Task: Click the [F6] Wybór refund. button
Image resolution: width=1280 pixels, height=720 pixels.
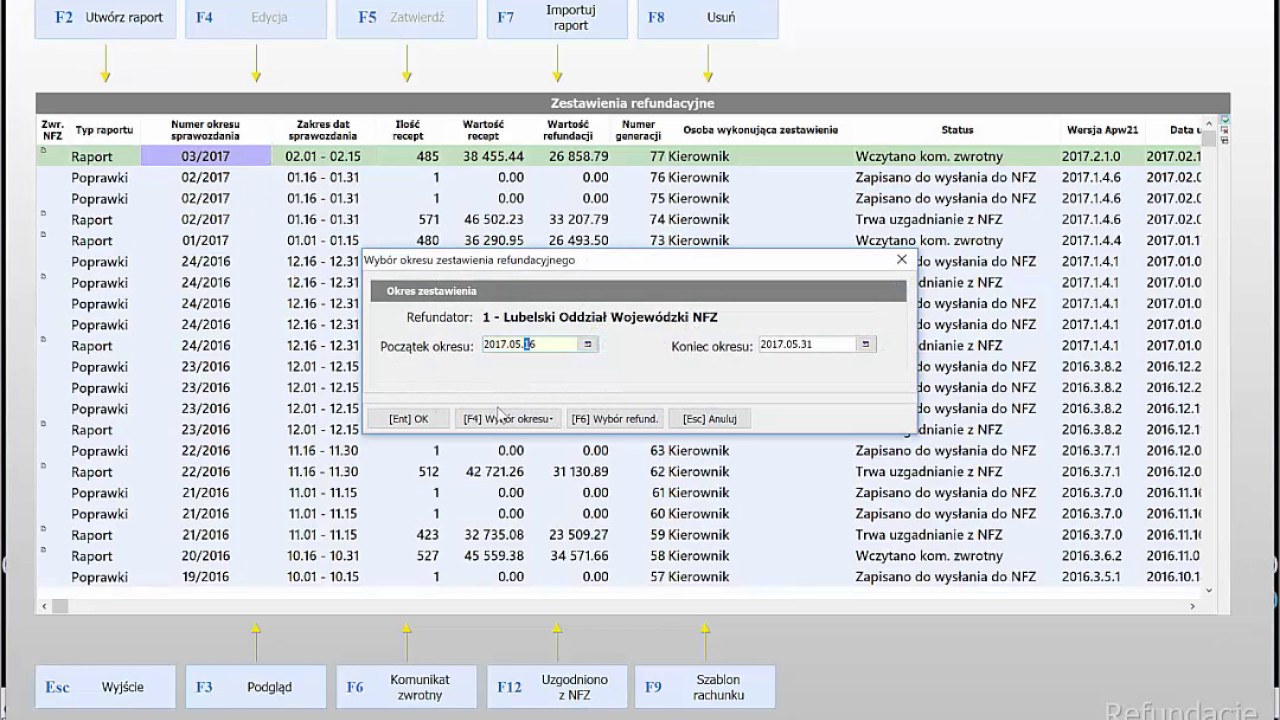Action: 615,419
